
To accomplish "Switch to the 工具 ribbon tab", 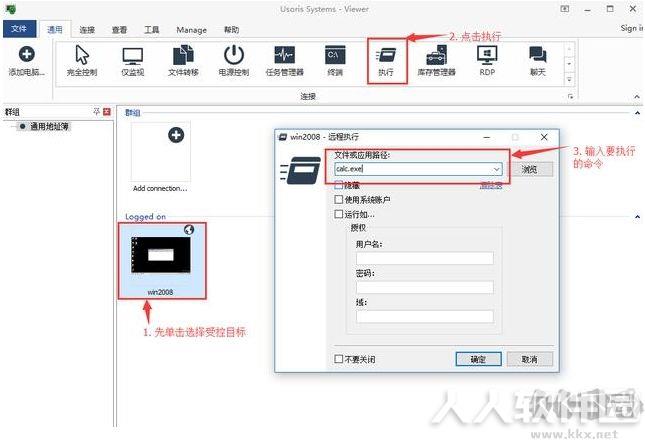I will coord(151,30).
